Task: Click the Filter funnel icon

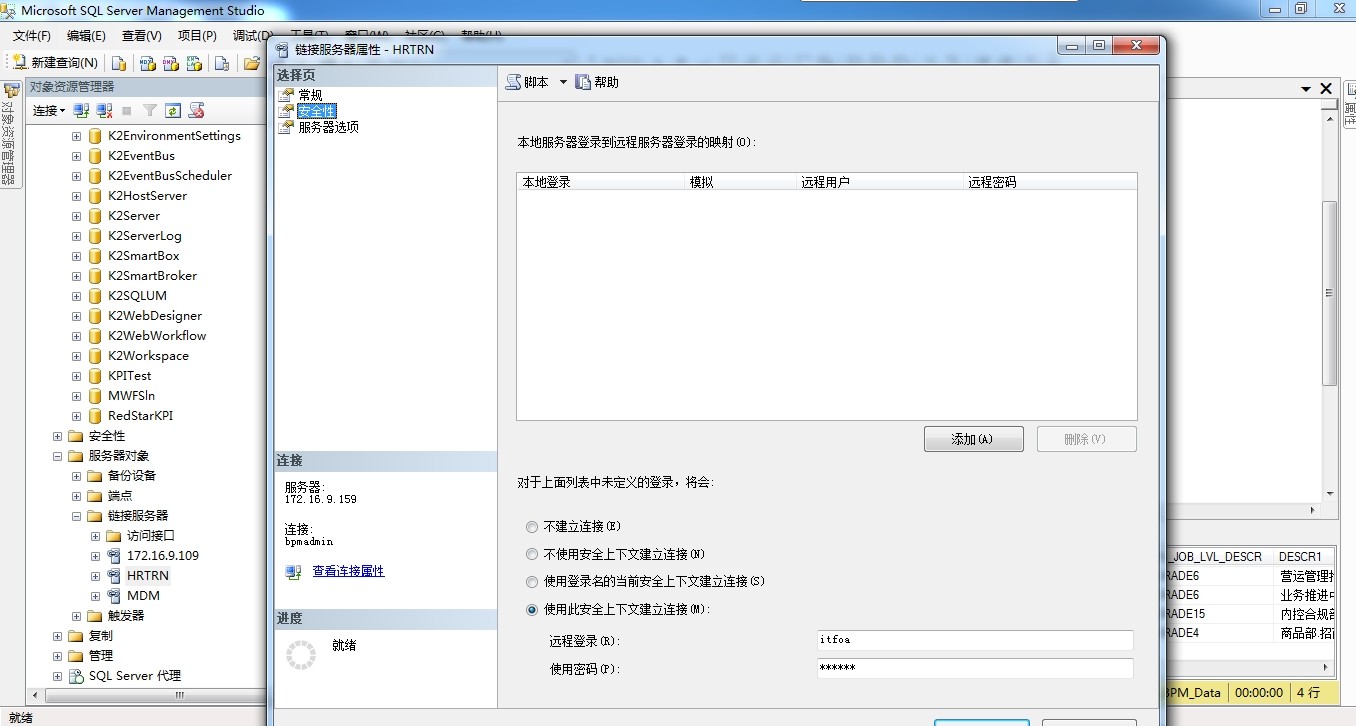Action: 149,110
